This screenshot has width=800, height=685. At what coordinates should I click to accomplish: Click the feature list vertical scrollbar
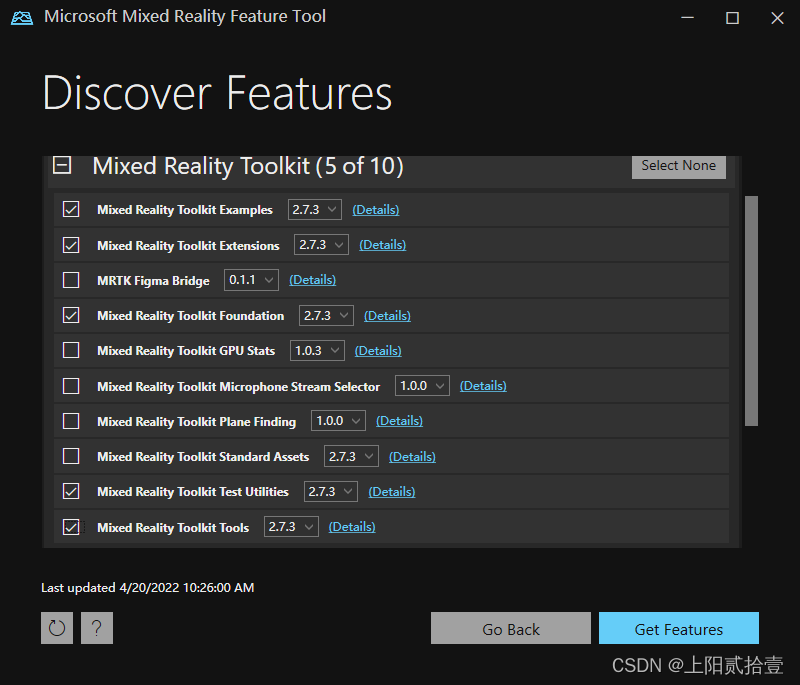[x=751, y=311]
